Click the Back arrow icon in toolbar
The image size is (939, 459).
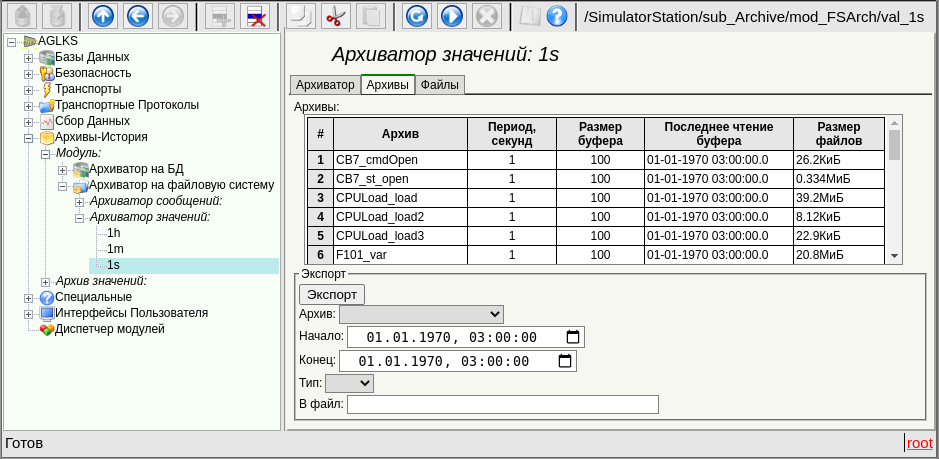coord(137,16)
